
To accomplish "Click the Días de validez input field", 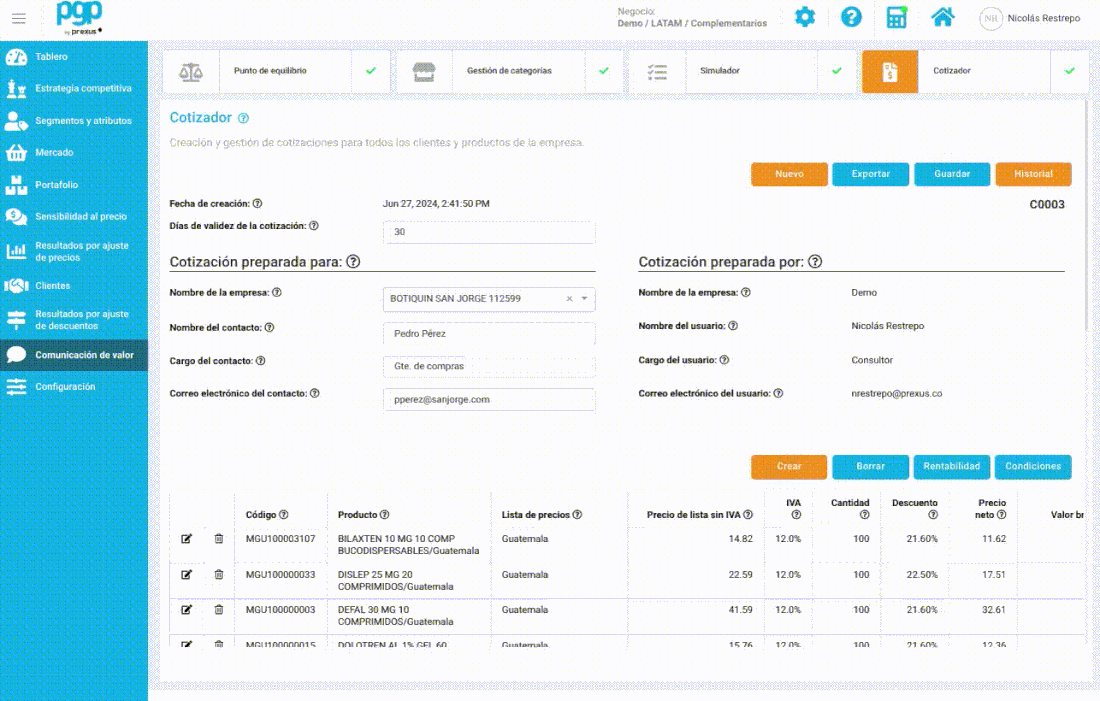I will click(x=488, y=231).
